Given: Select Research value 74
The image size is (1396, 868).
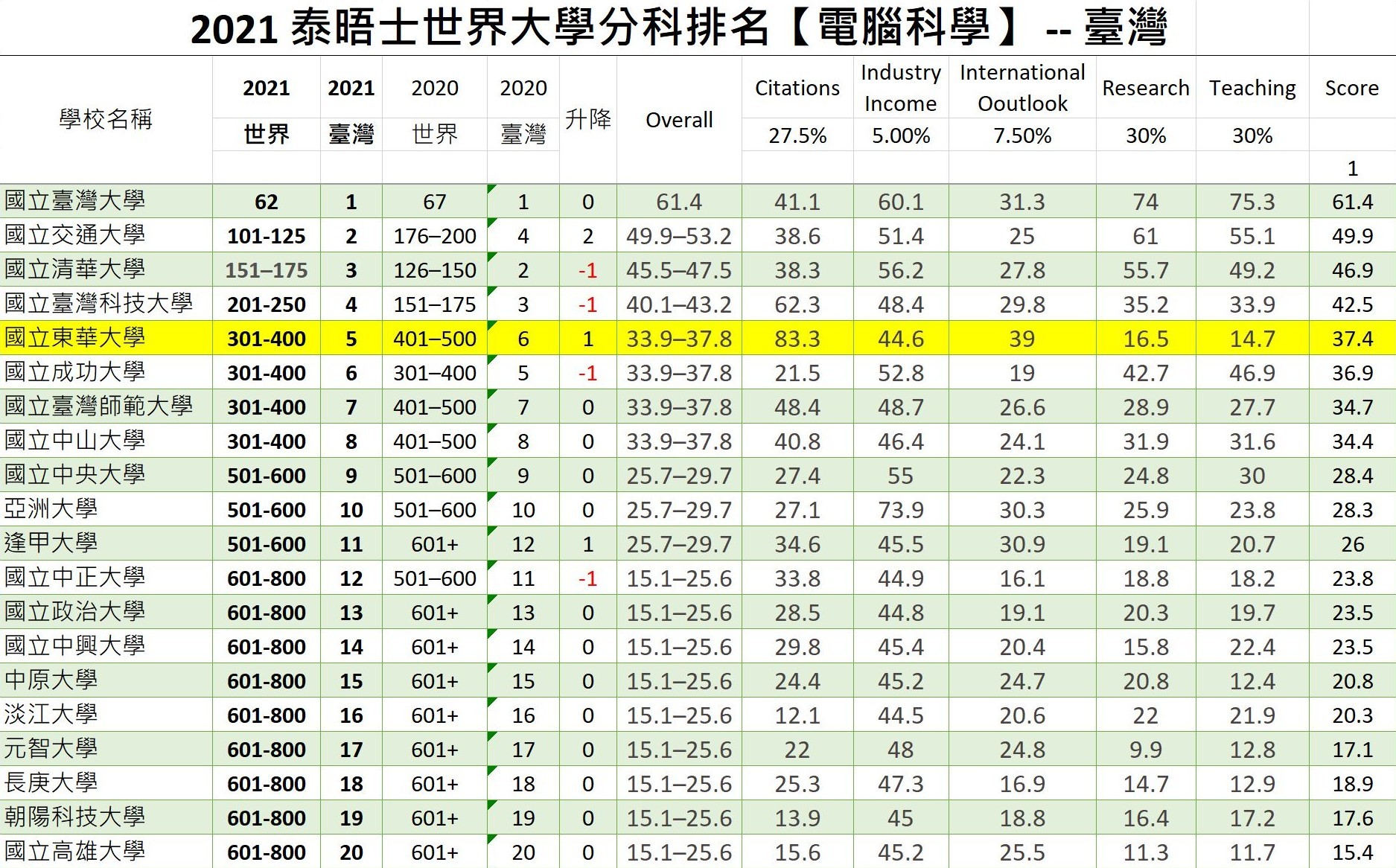Looking at the screenshot, I should (1146, 201).
